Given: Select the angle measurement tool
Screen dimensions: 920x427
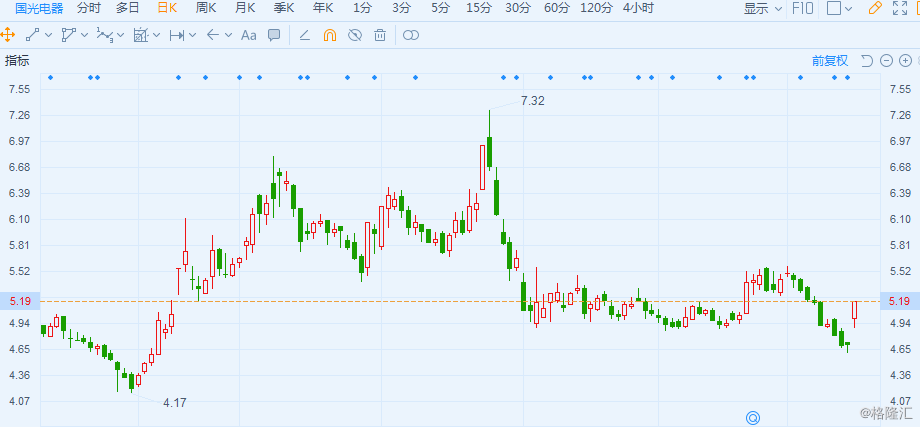Looking at the screenshot, I should tap(305, 35).
